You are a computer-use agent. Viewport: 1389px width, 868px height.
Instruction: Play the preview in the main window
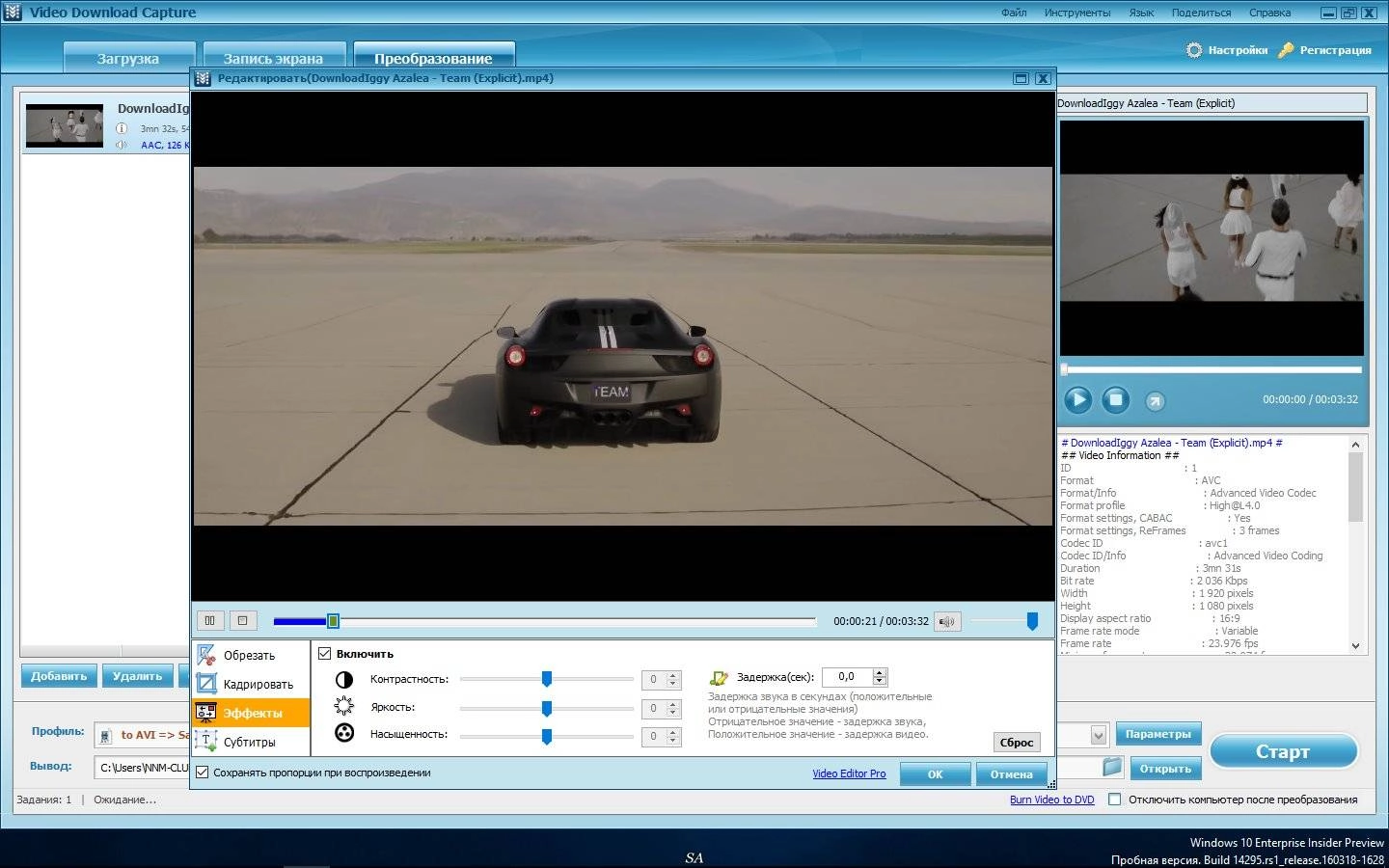[x=1077, y=399]
